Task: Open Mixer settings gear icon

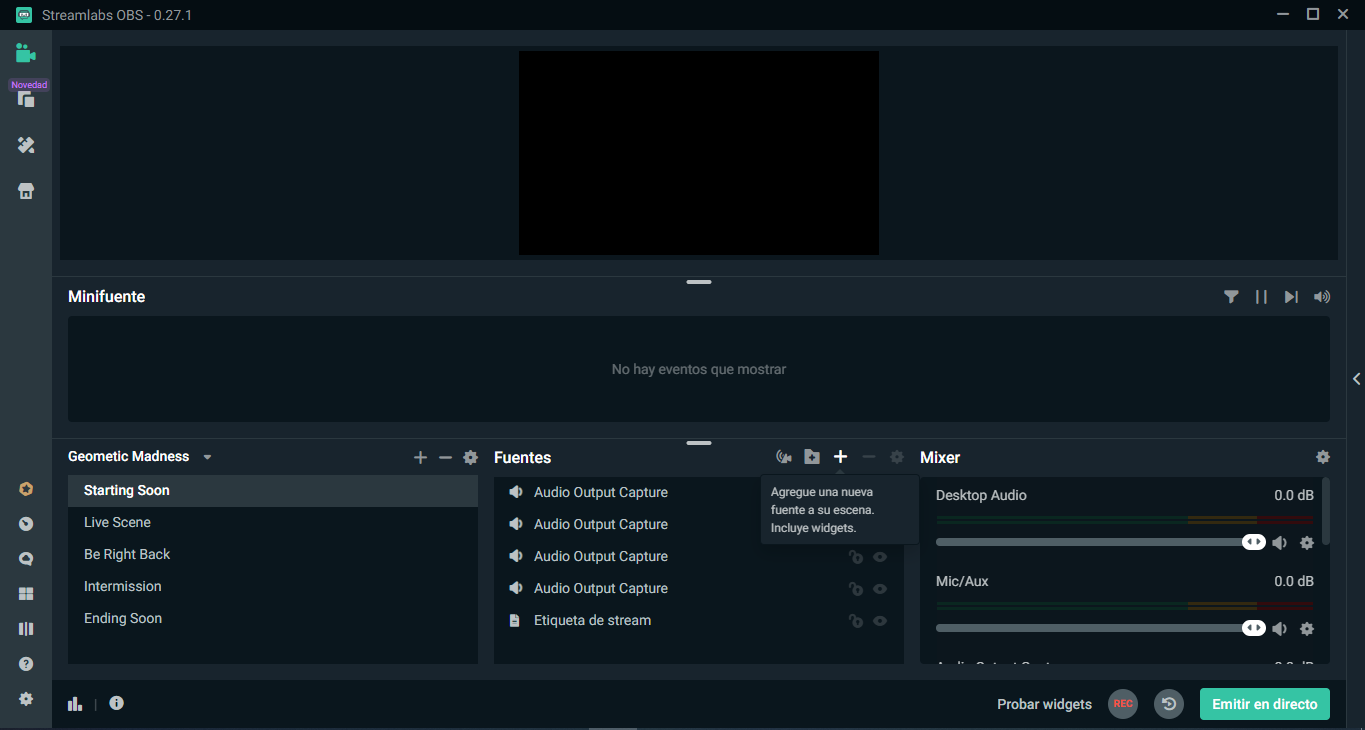Action: [x=1323, y=457]
